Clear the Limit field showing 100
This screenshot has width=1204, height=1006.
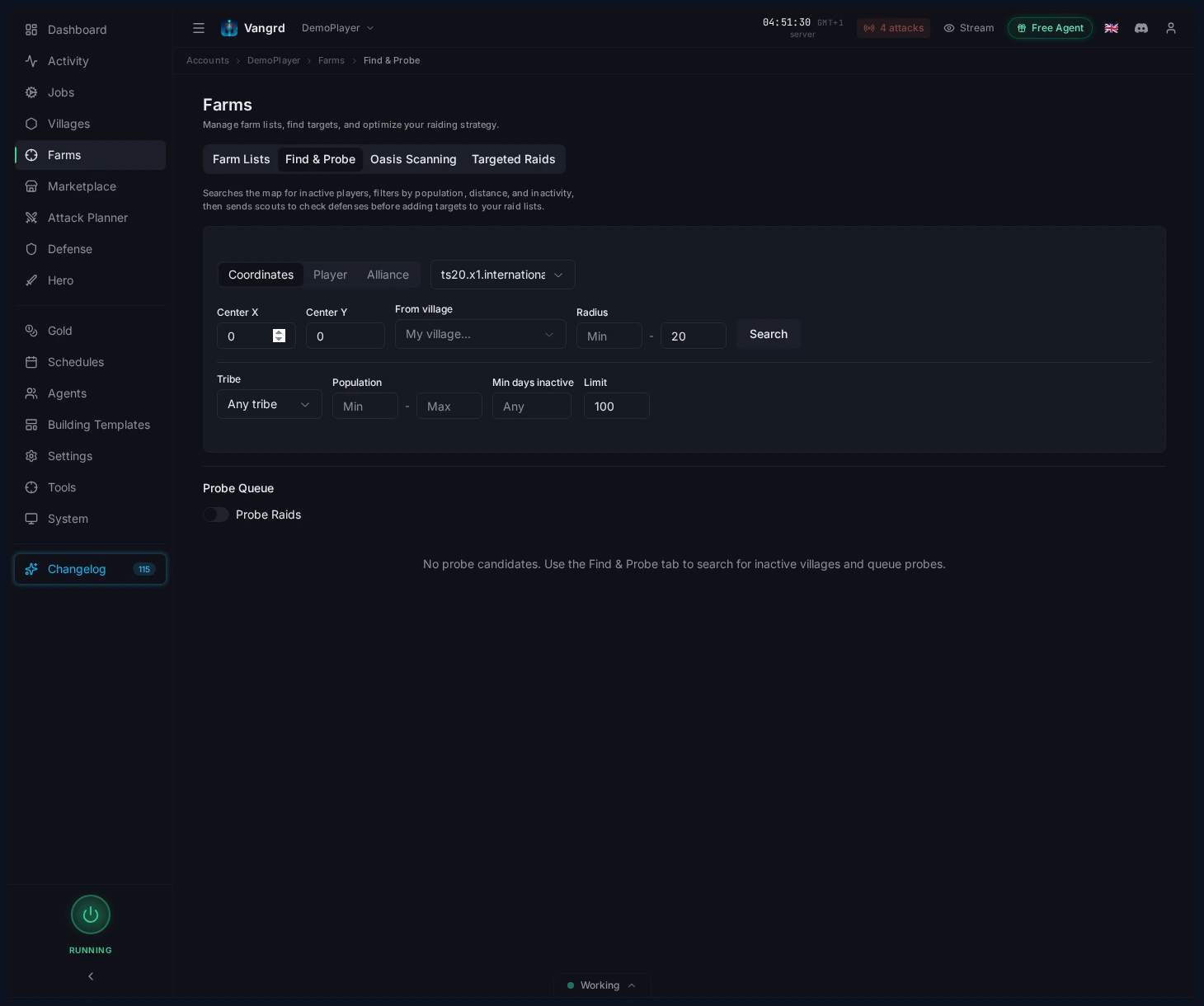click(616, 406)
